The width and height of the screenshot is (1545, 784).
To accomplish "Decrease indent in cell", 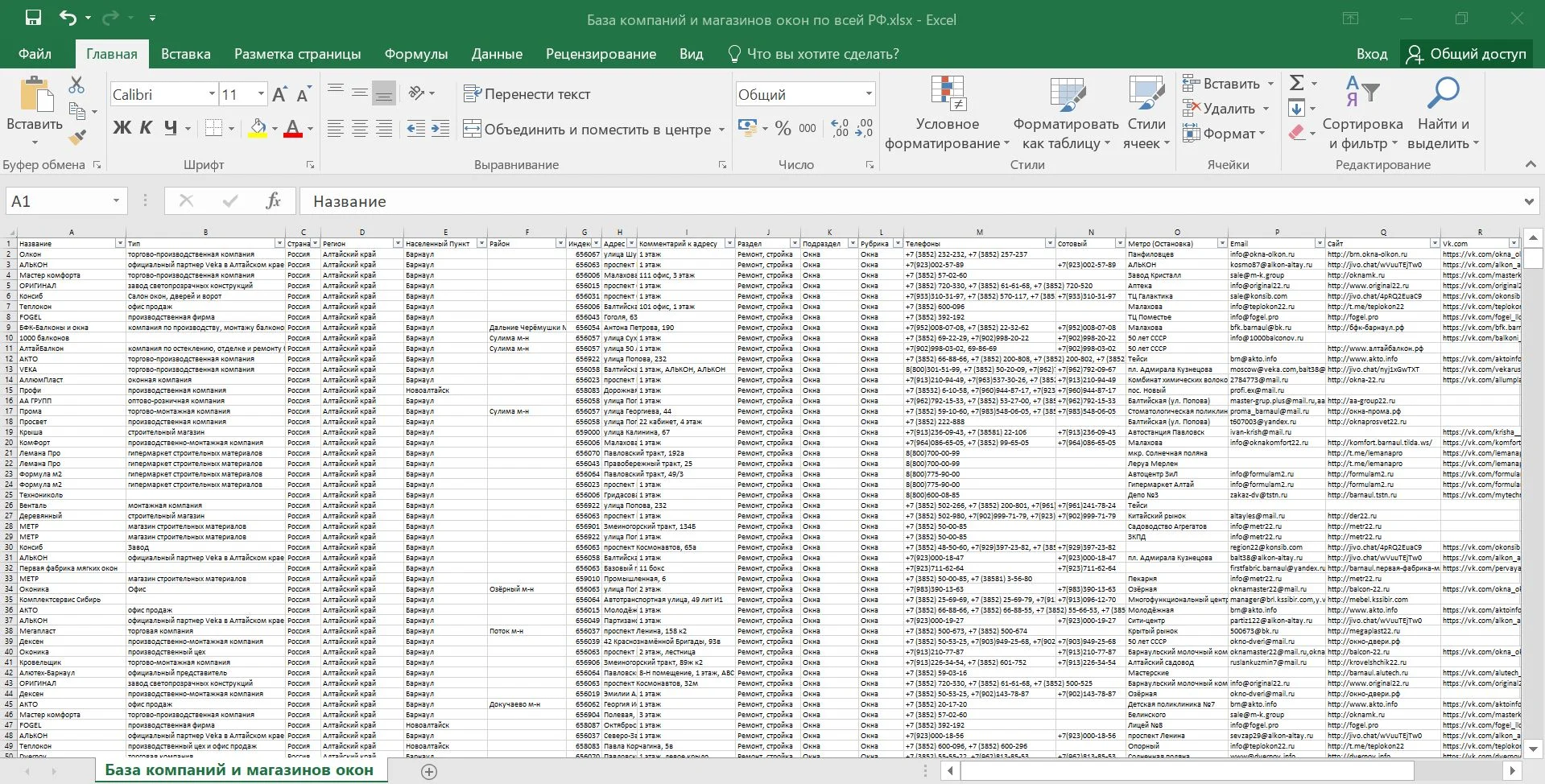I will 416,128.
